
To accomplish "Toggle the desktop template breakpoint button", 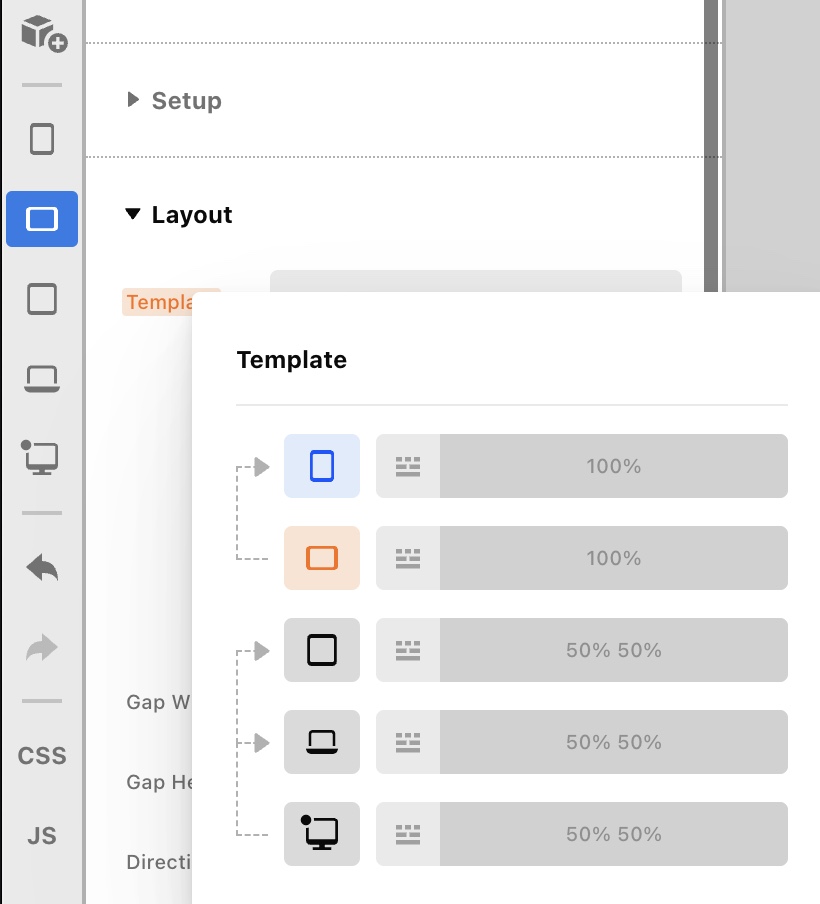I will [321, 834].
